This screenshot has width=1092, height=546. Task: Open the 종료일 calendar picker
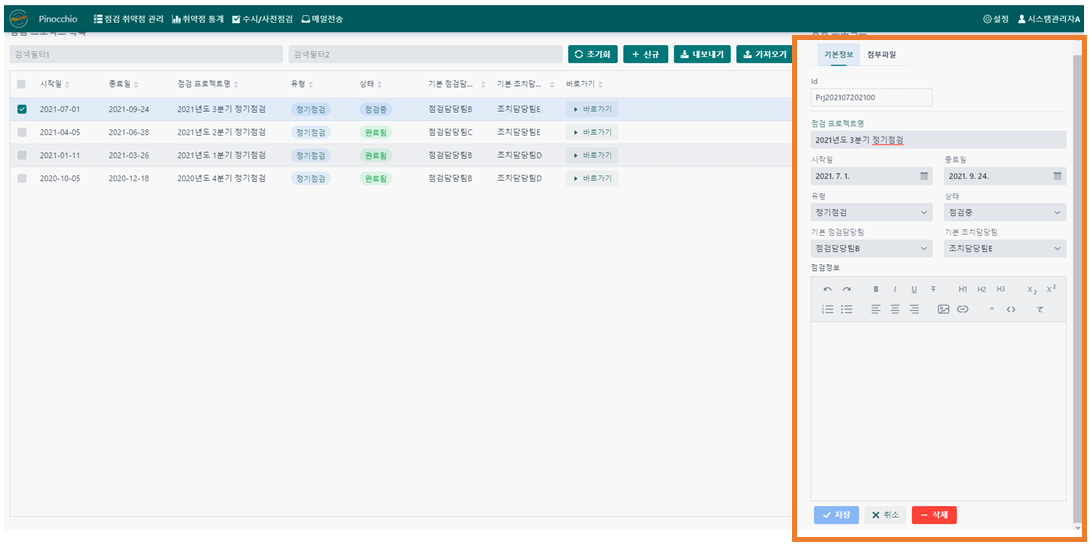(x=1057, y=176)
